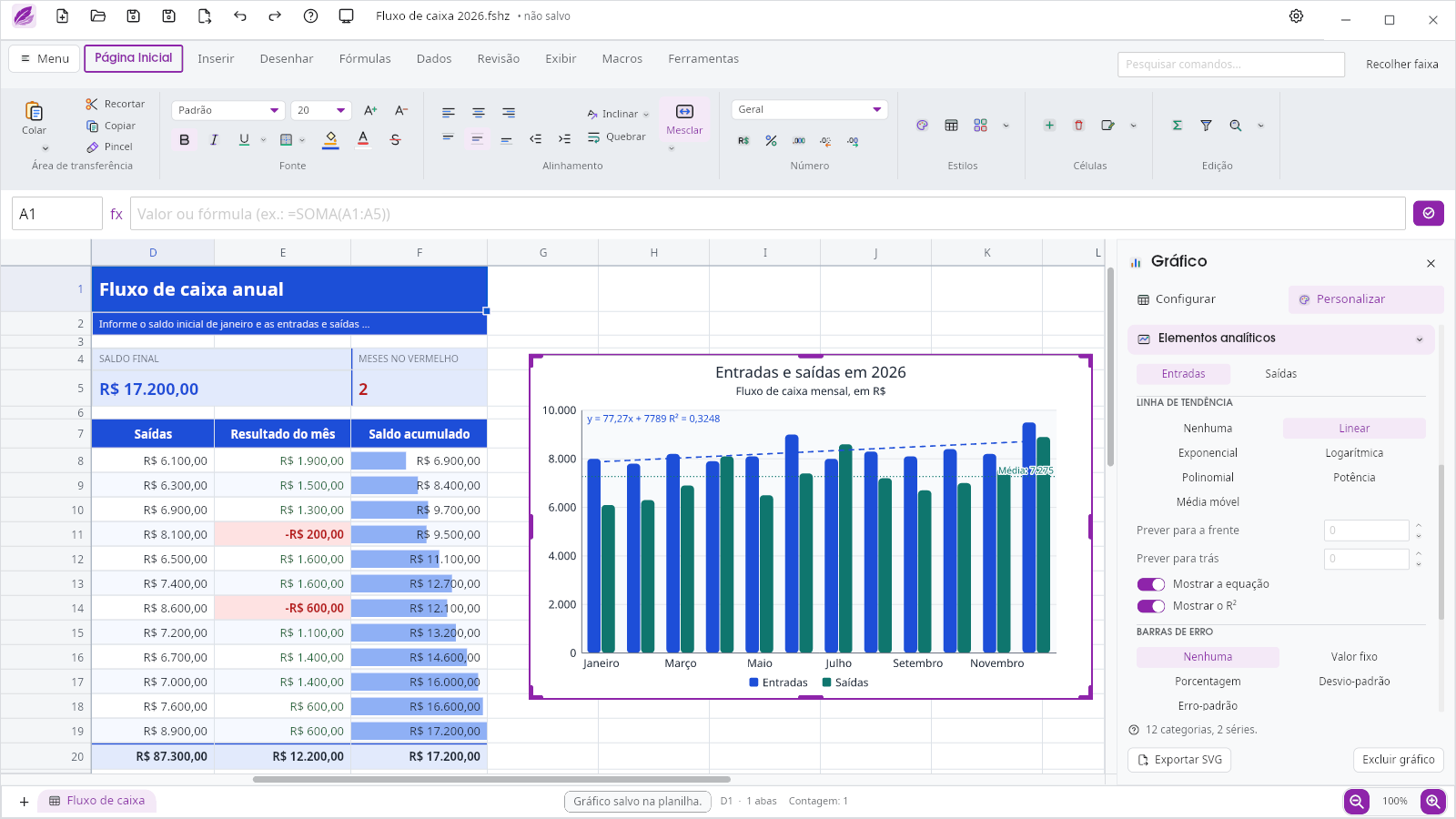Click the undo arrow in title bar
Viewport: 1456px width, 819px height.
(240, 16)
